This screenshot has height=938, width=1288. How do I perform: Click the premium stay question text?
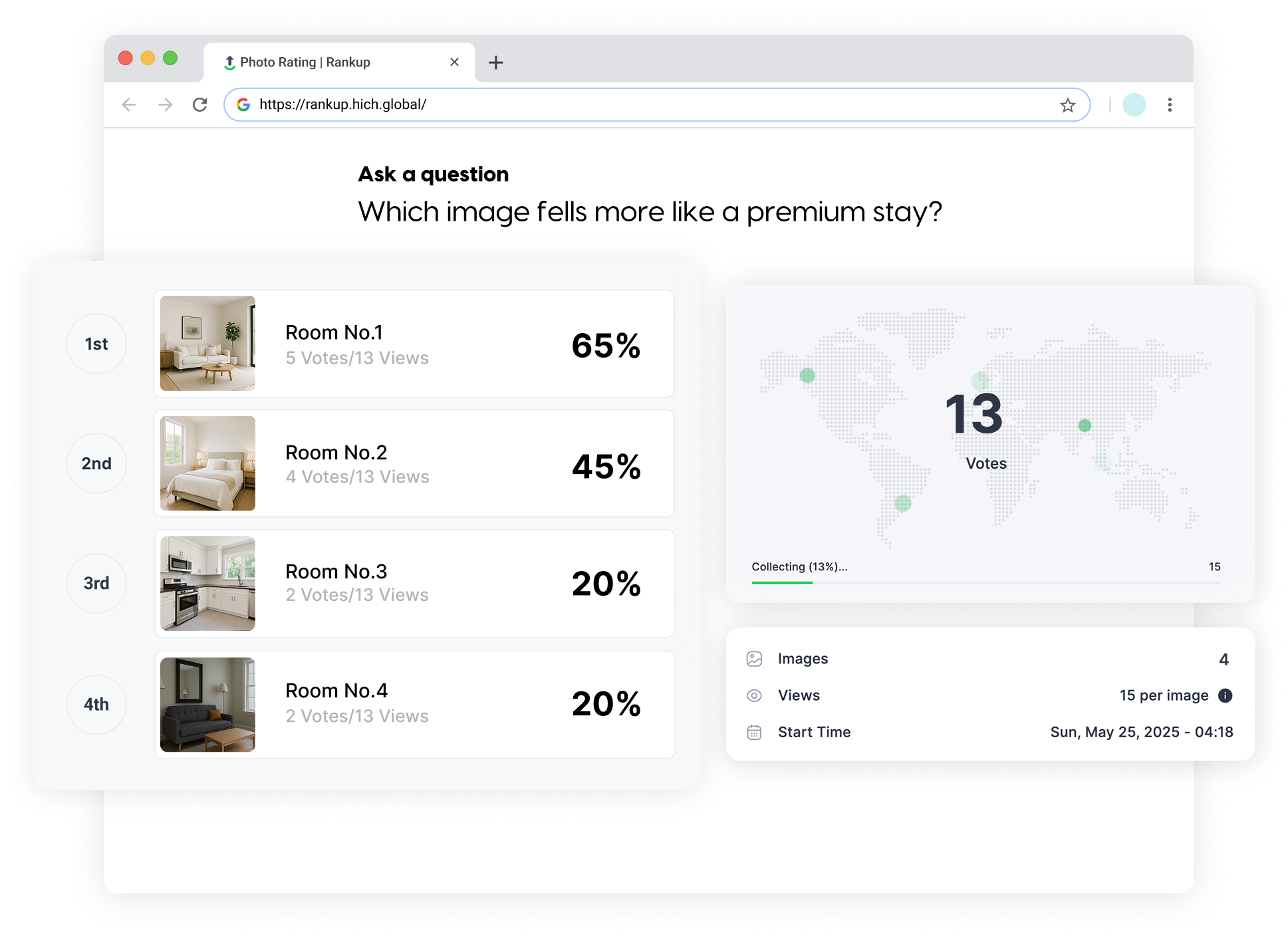[x=650, y=212]
